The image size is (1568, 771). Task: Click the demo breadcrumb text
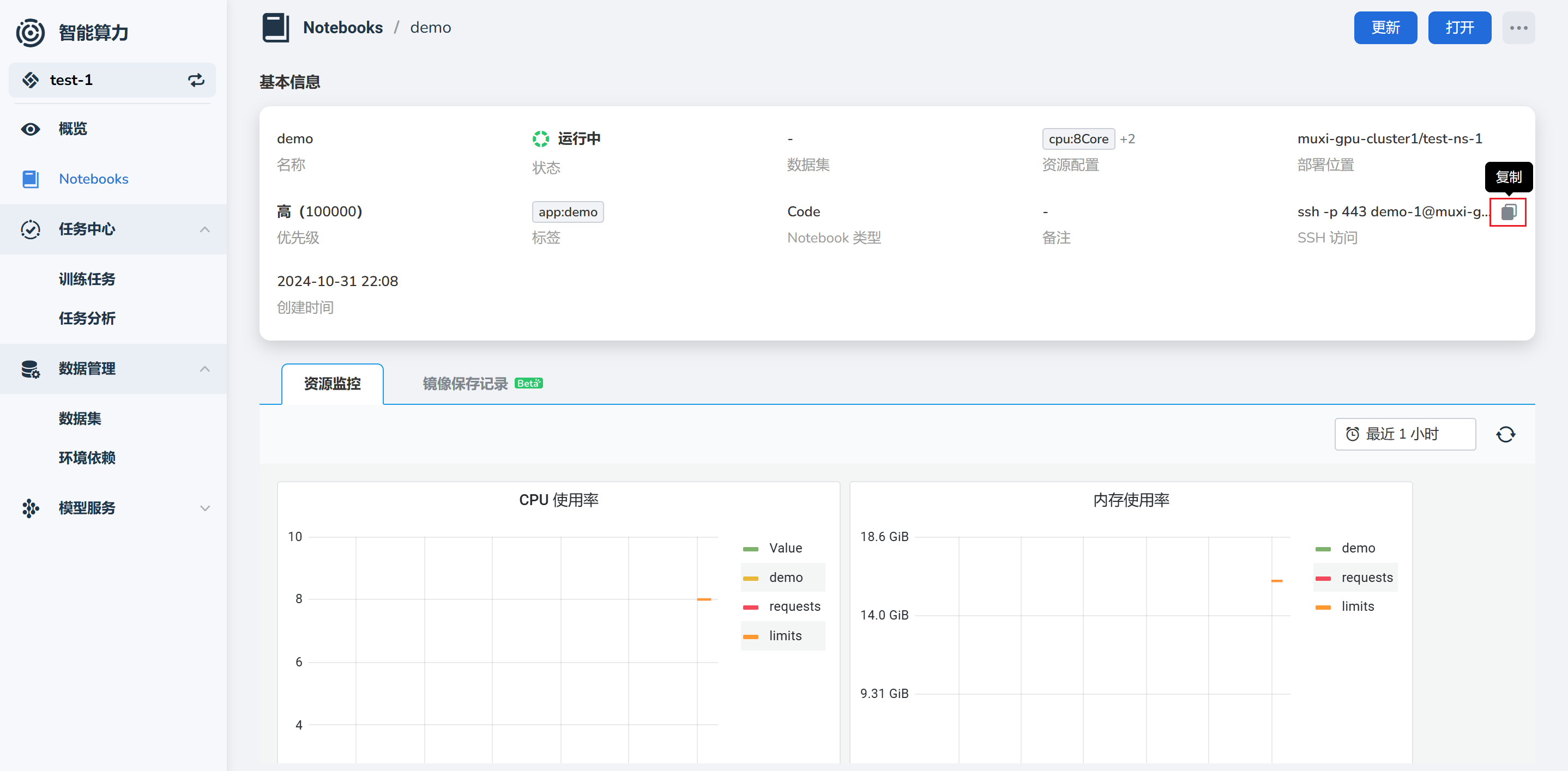click(430, 28)
